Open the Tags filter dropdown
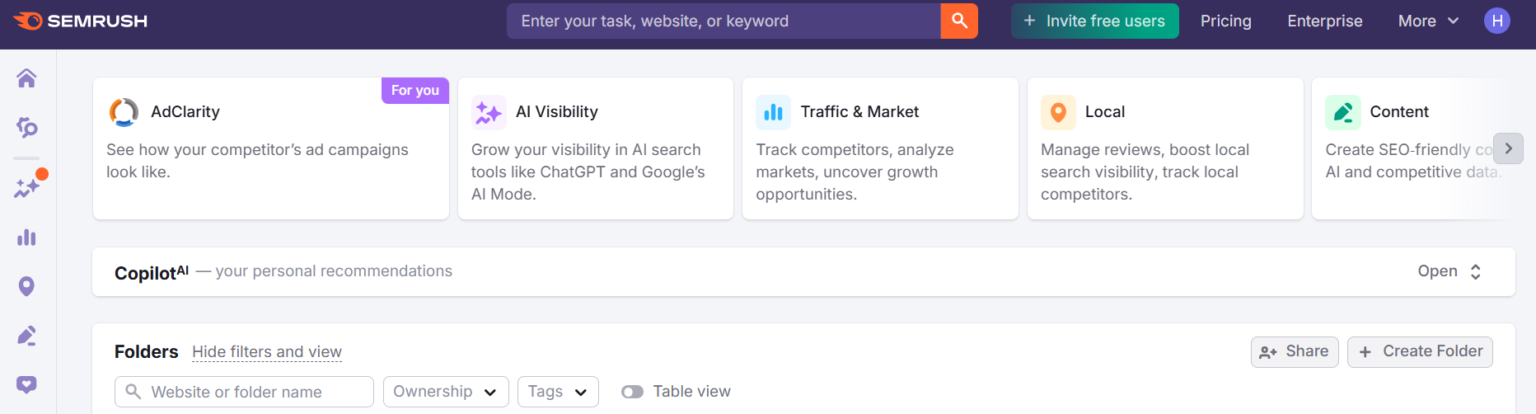Screen dimensions: 1536x414 click(x=558, y=392)
